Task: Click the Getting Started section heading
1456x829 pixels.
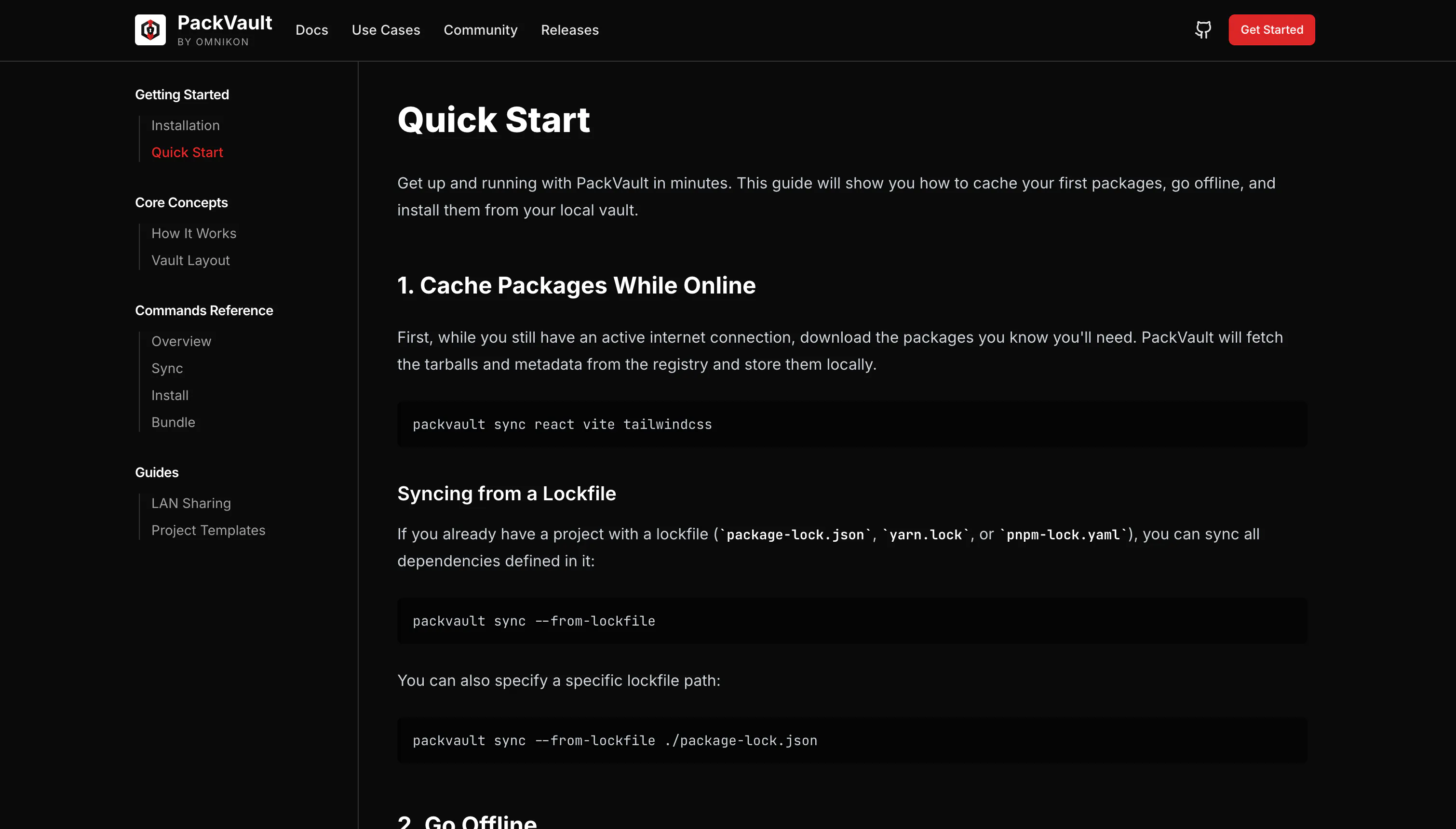Action: (x=182, y=94)
